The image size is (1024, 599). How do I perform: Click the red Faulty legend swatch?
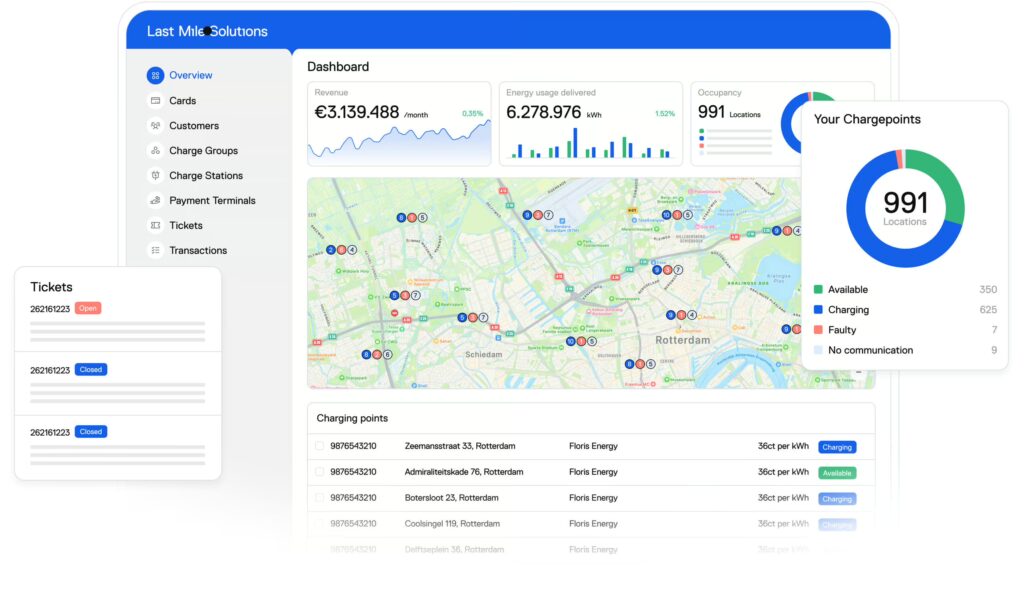click(x=818, y=330)
